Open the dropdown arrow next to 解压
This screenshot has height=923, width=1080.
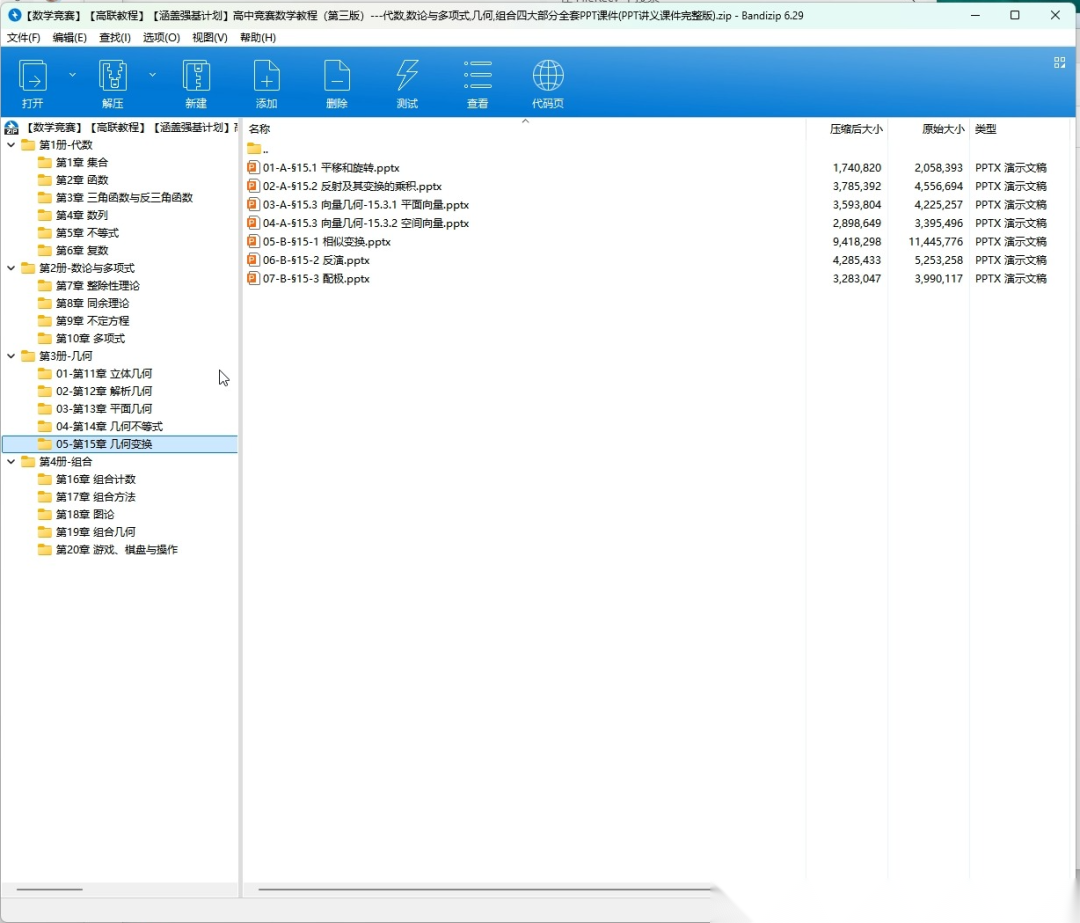click(152, 74)
